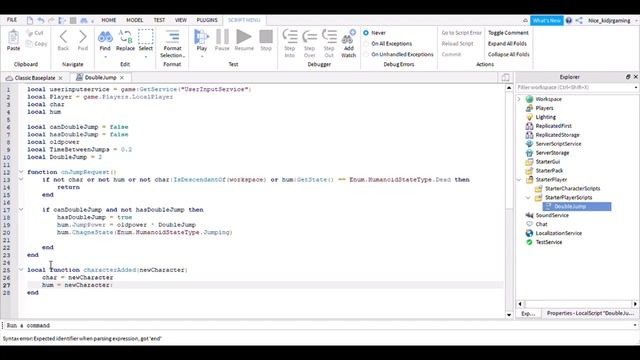Click Go to Script Error

coord(462,33)
